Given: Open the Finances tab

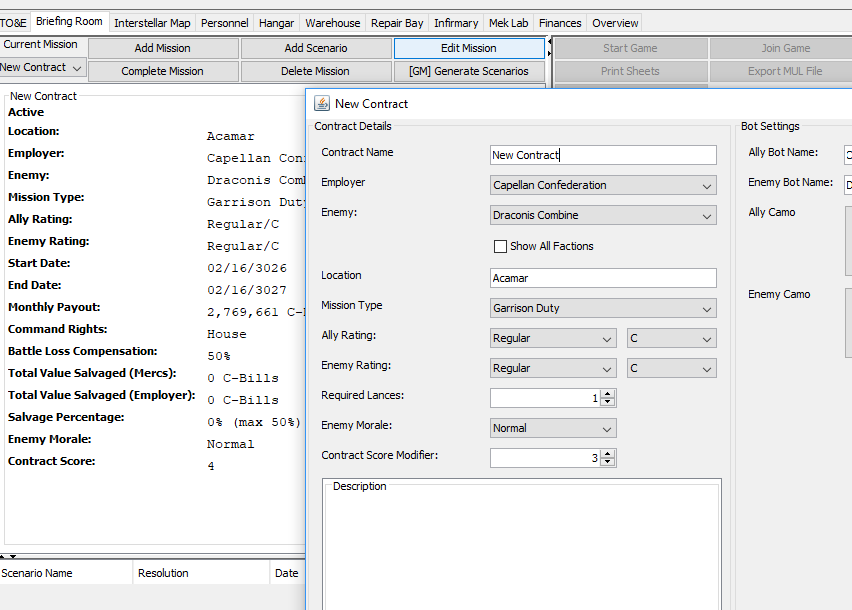Looking at the screenshot, I should tap(560, 23).
